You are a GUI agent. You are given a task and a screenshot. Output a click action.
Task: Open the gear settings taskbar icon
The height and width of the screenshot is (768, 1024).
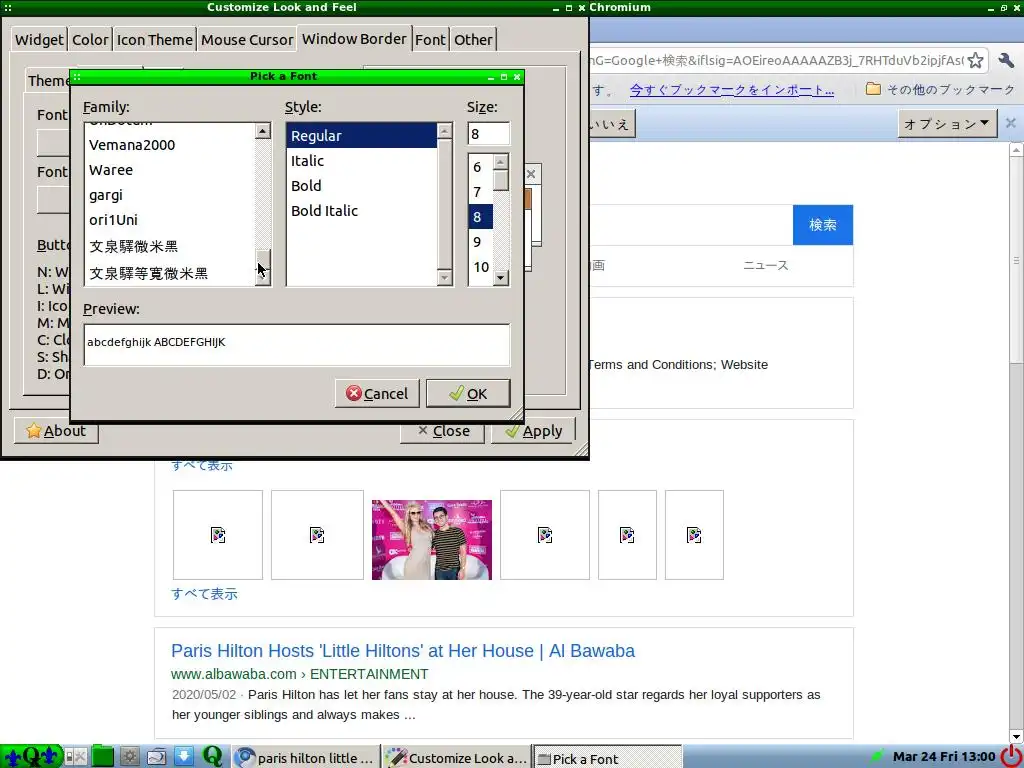129,756
